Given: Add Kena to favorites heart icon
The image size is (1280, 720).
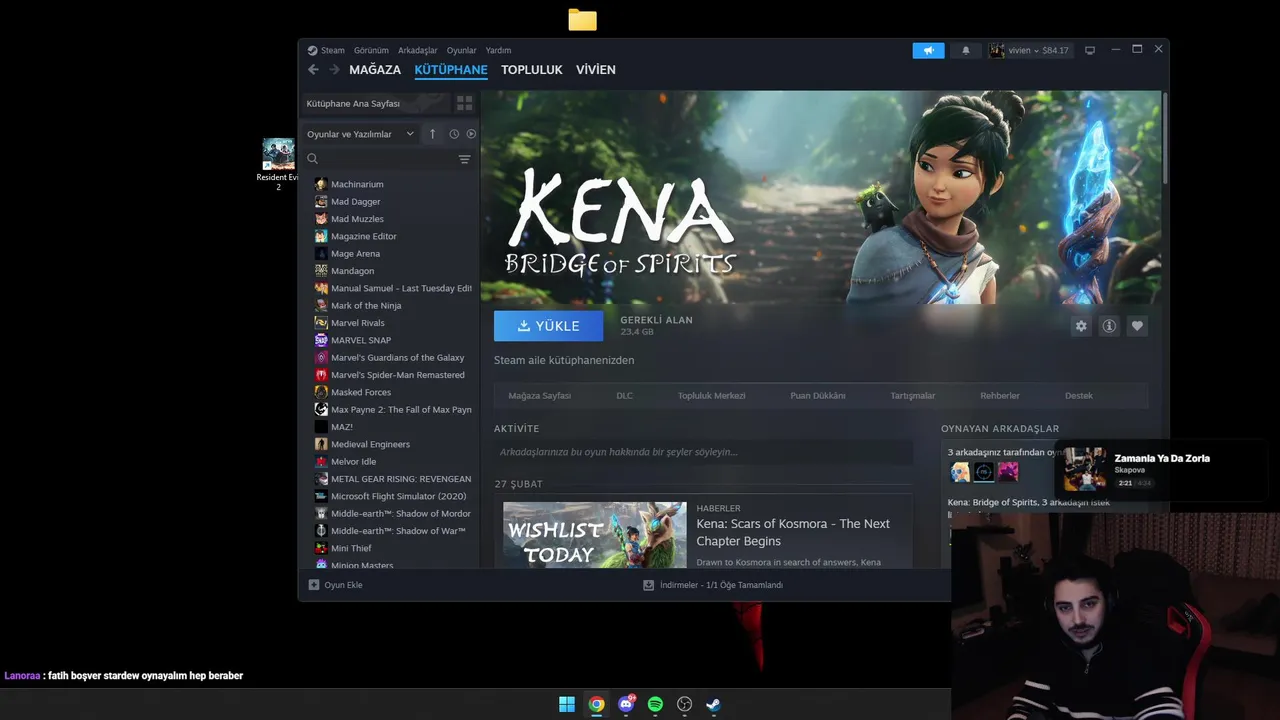Looking at the screenshot, I should pos(1137,326).
